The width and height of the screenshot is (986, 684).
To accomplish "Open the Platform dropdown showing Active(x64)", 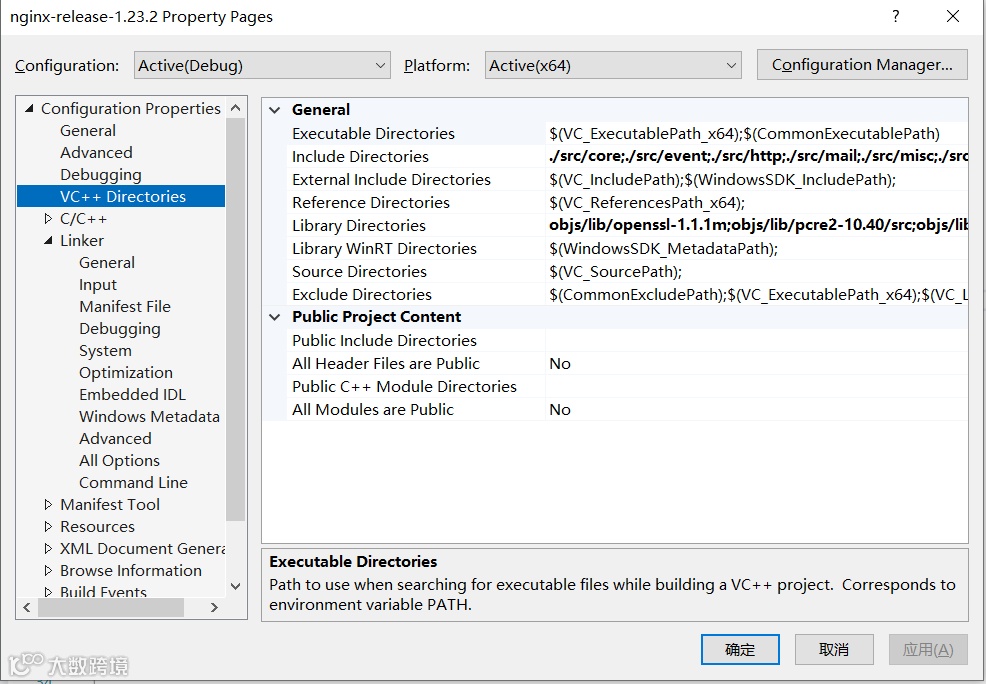I will 613,65.
